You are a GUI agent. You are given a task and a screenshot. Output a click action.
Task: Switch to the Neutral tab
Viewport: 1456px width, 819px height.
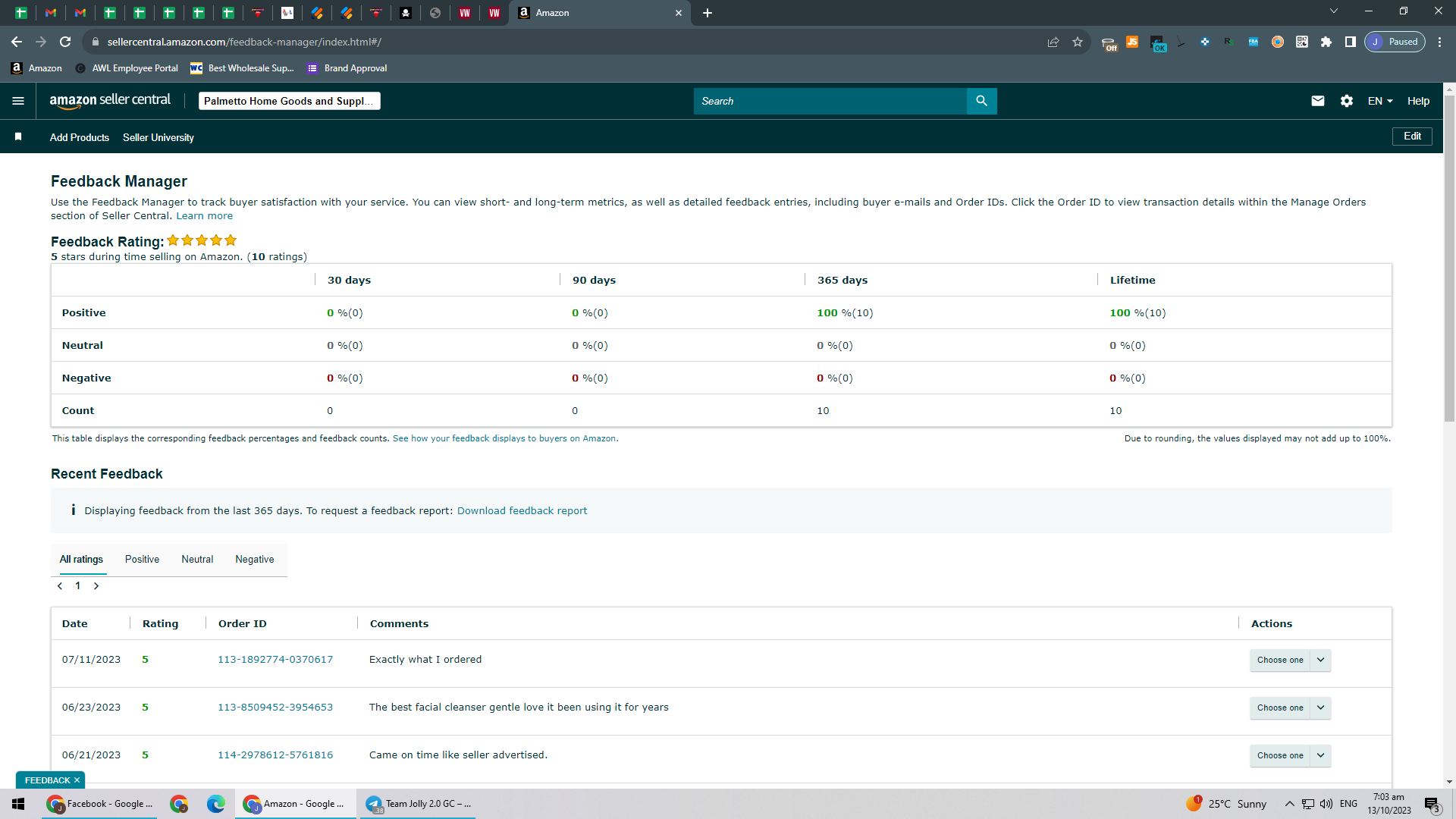pos(197,560)
